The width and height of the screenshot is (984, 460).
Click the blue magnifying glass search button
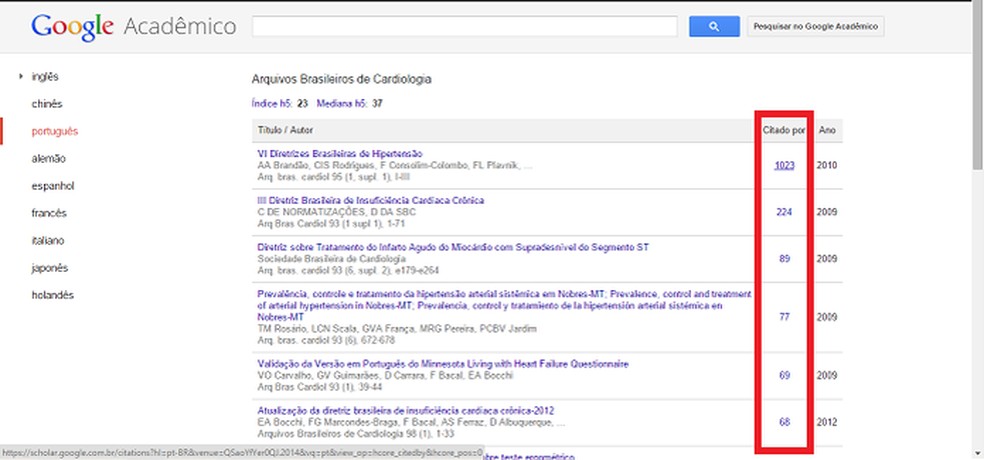click(x=714, y=27)
